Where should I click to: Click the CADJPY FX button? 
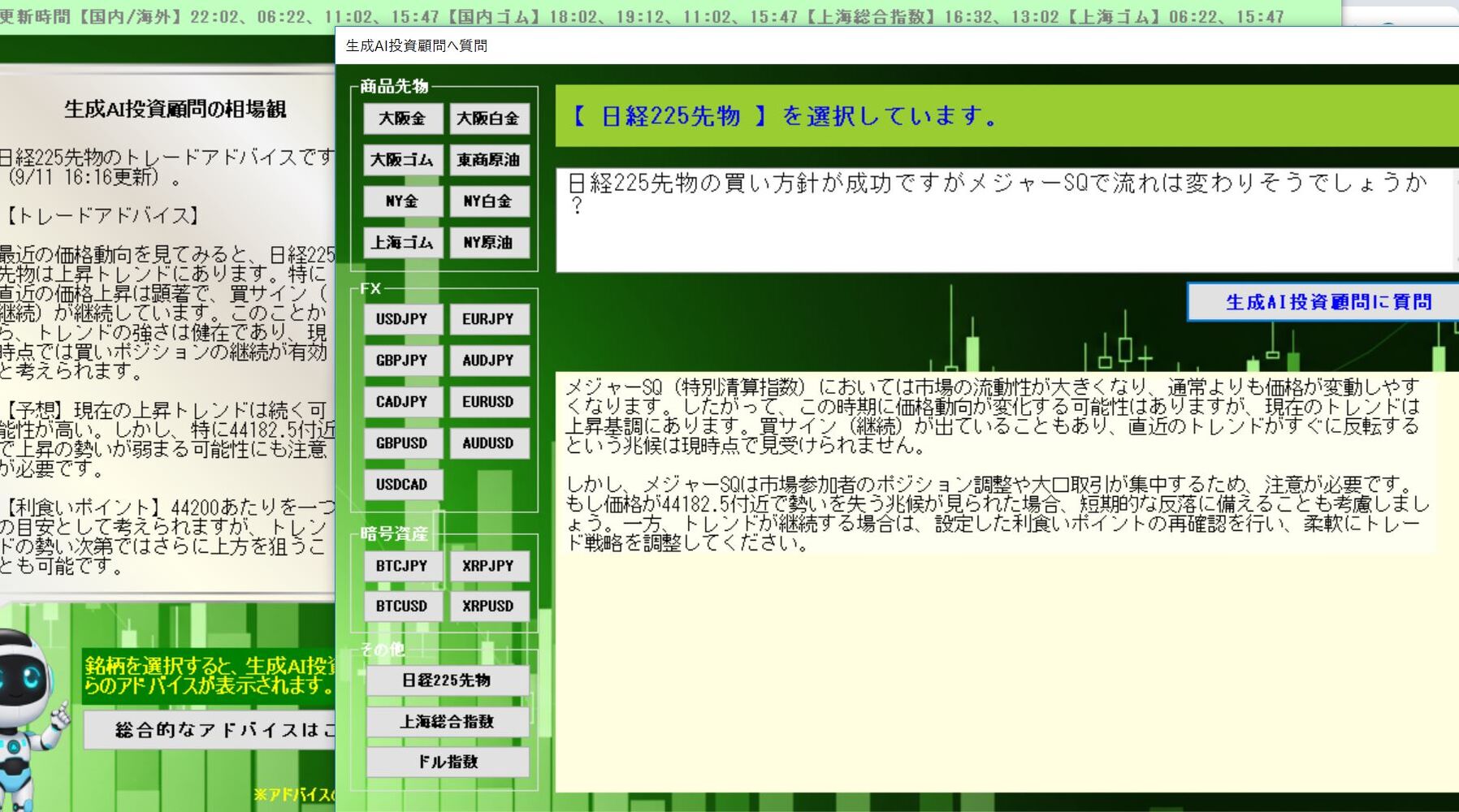point(403,402)
